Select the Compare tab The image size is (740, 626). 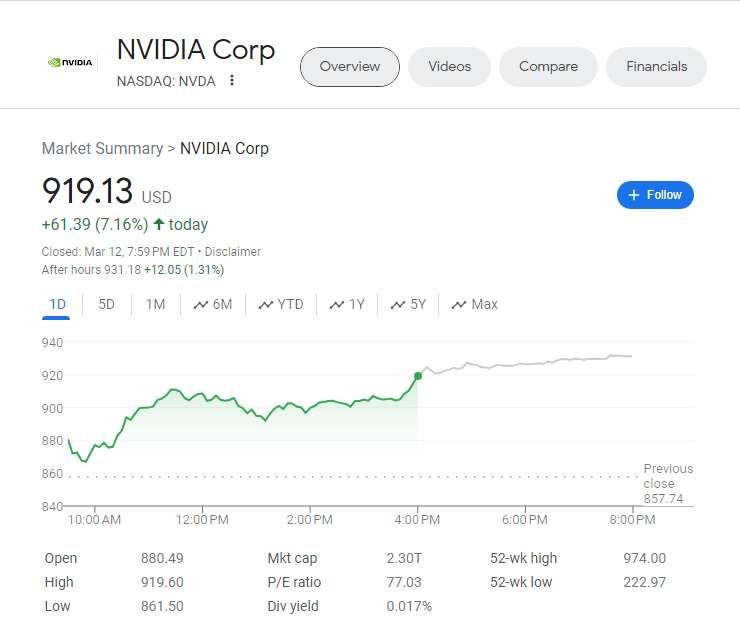[548, 67]
